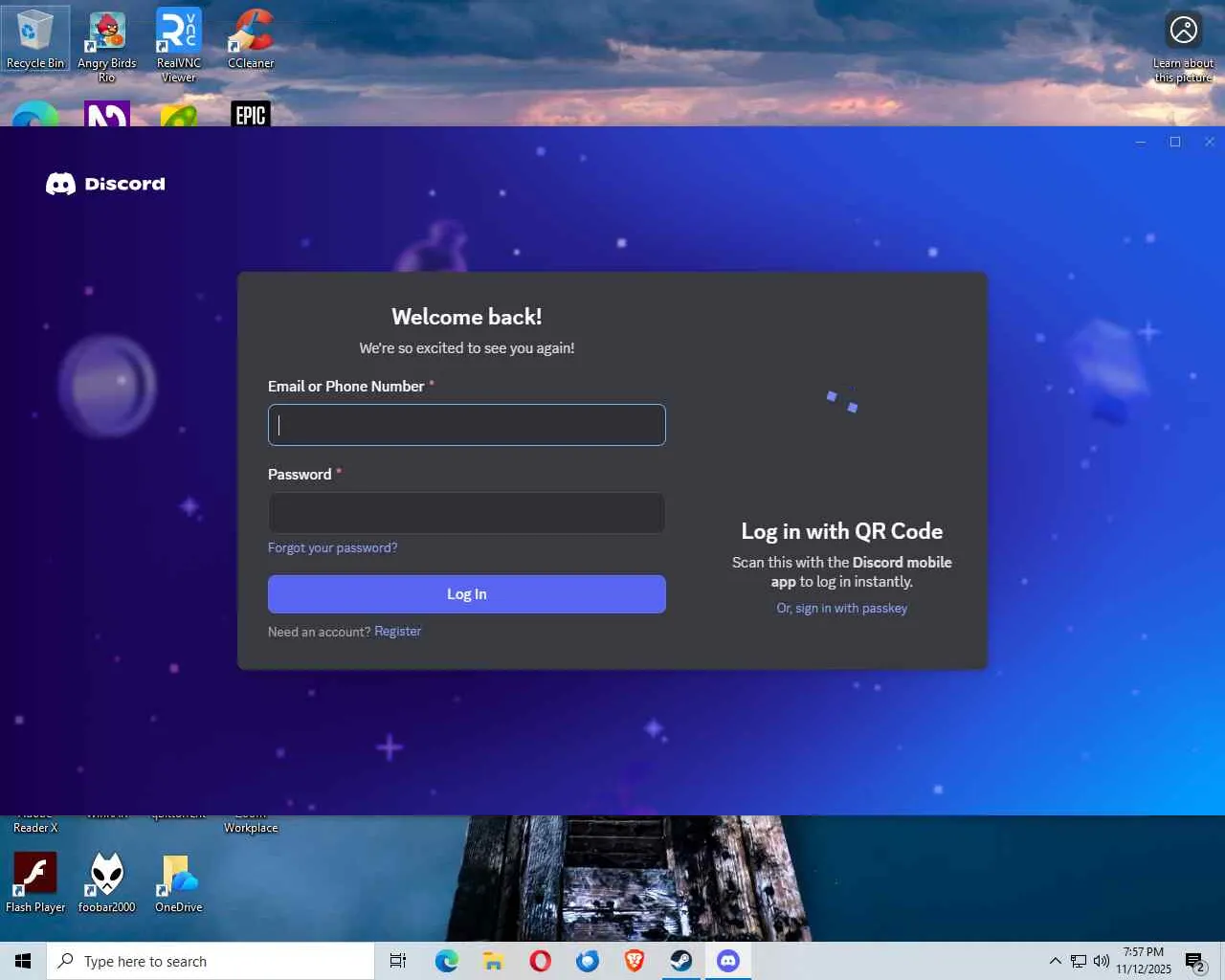Maximize the Discord window
Screen dimensions: 1225x980
point(1175,142)
